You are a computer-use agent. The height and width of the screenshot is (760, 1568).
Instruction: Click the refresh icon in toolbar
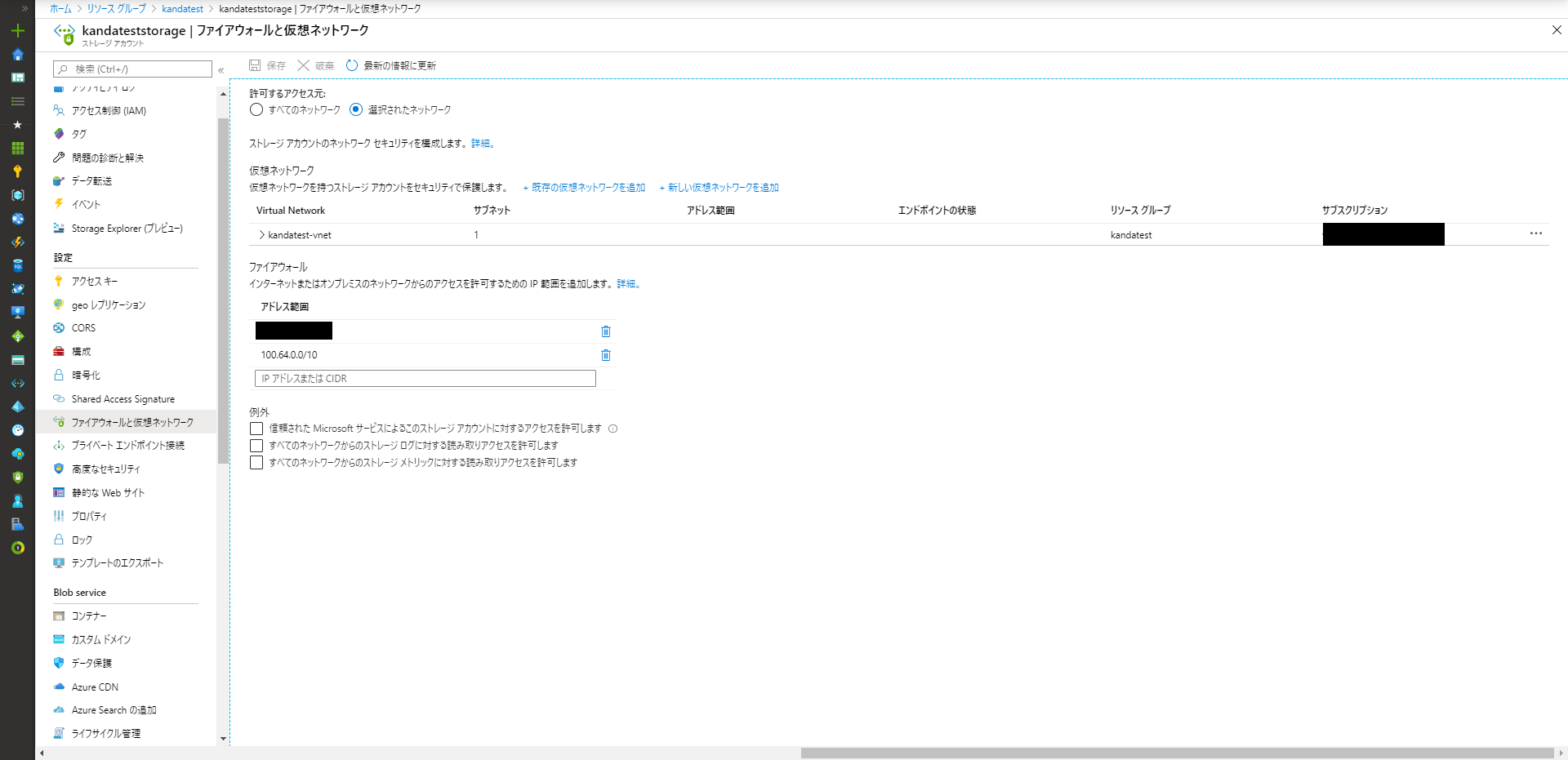click(x=352, y=65)
